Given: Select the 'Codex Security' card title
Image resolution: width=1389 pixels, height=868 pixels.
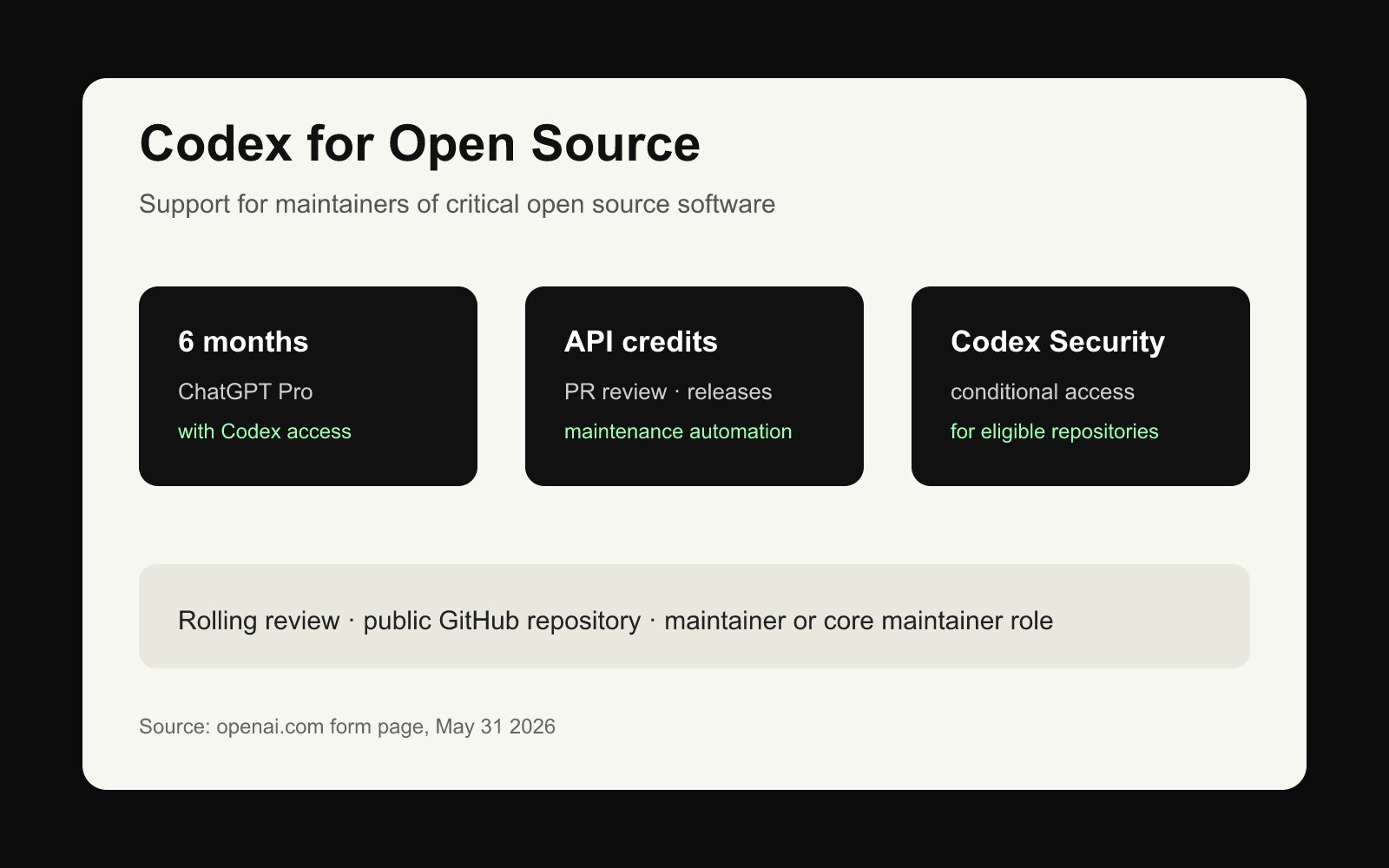Looking at the screenshot, I should 1057,341.
